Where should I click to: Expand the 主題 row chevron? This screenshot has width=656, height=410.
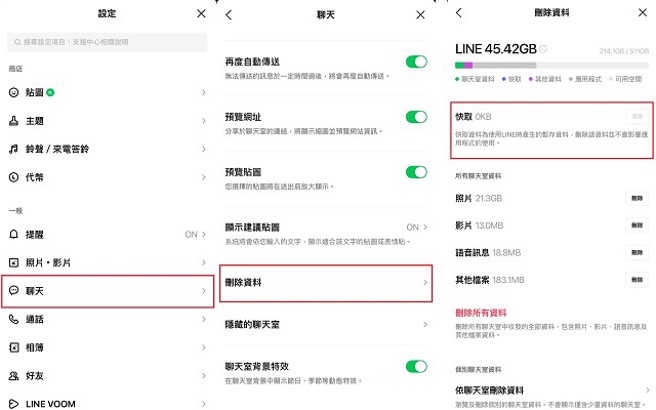(204, 121)
